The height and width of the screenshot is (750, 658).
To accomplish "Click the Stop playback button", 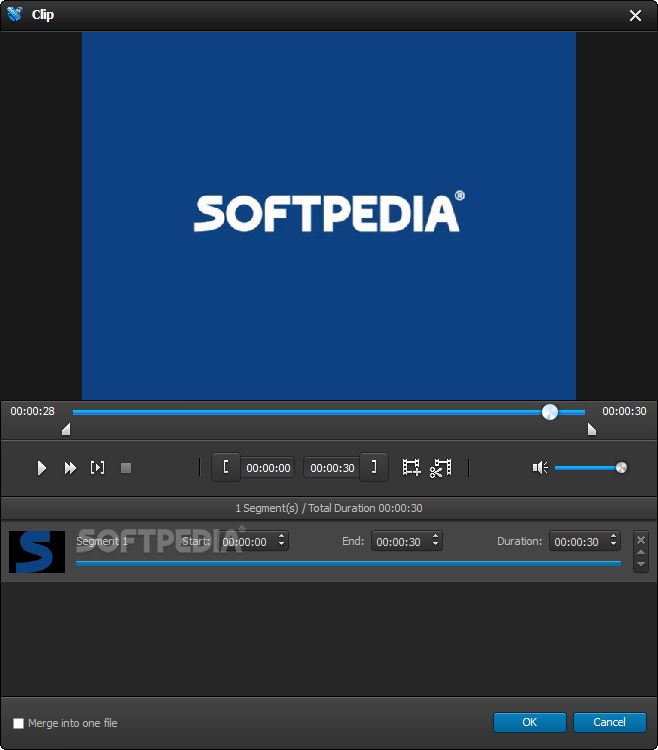I will [126, 468].
